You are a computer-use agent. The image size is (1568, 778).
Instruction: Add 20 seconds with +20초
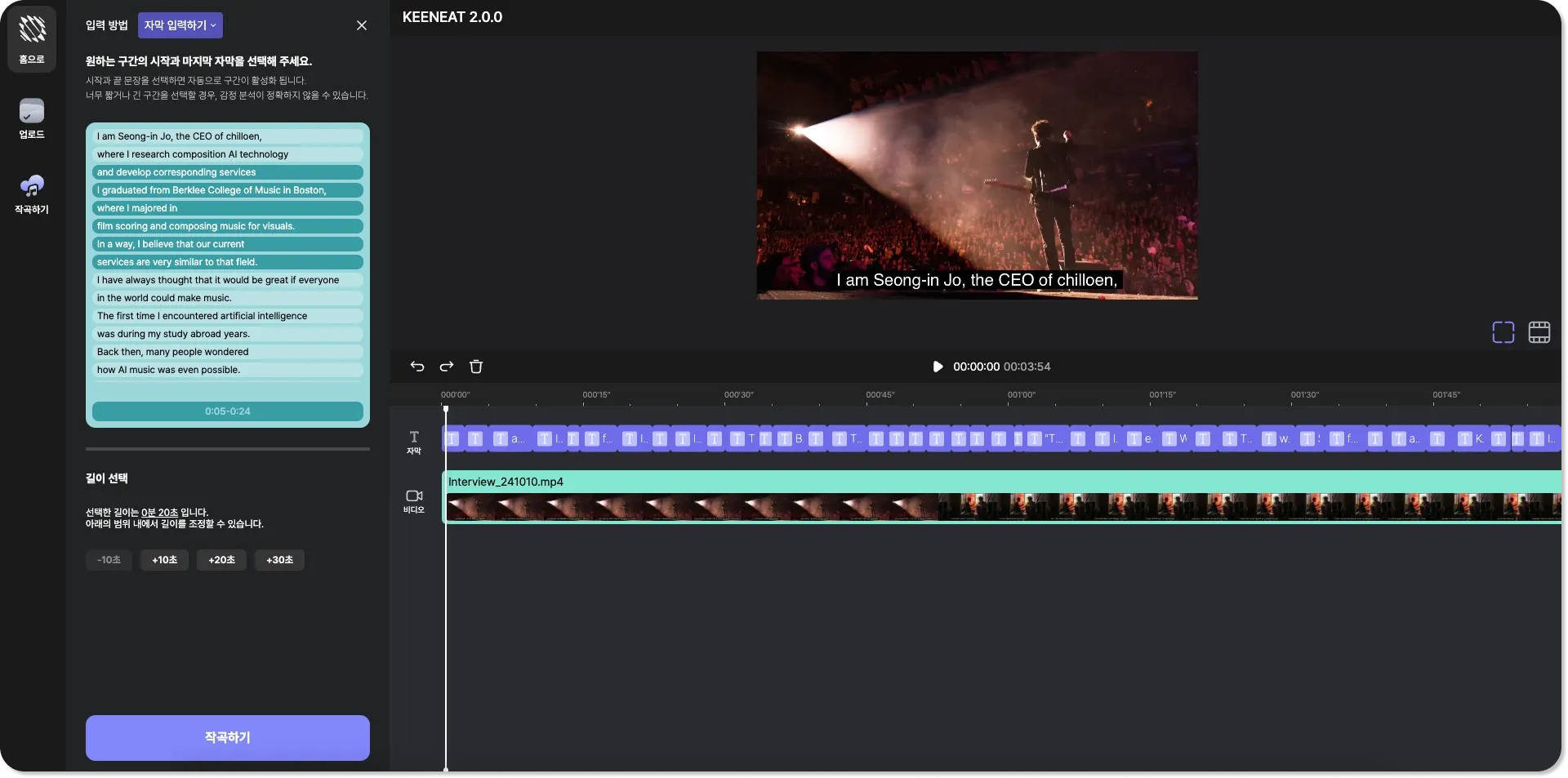[x=221, y=560]
